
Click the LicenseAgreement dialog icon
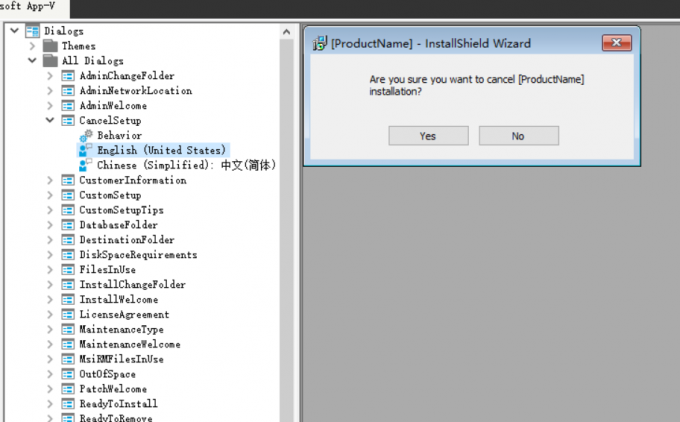68,314
